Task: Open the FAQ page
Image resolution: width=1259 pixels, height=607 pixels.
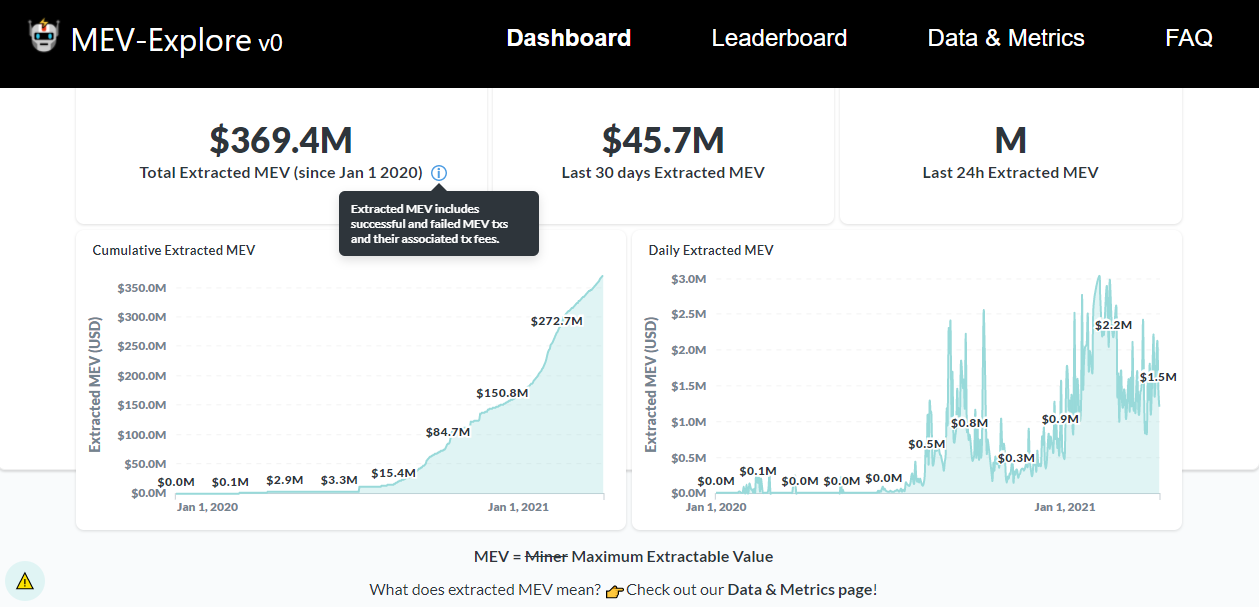Action: [1189, 38]
